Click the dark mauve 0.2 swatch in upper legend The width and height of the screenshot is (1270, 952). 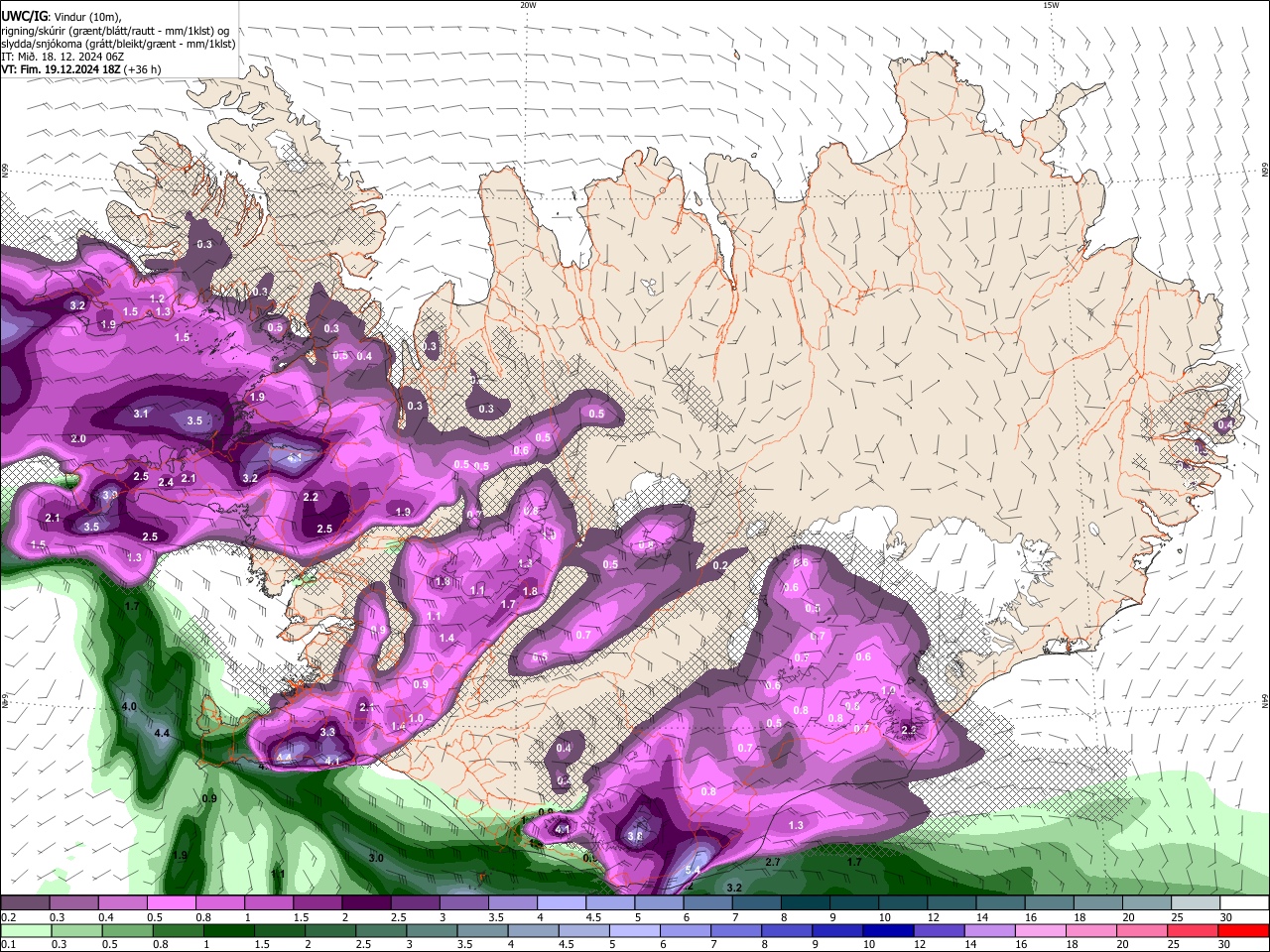[25, 903]
